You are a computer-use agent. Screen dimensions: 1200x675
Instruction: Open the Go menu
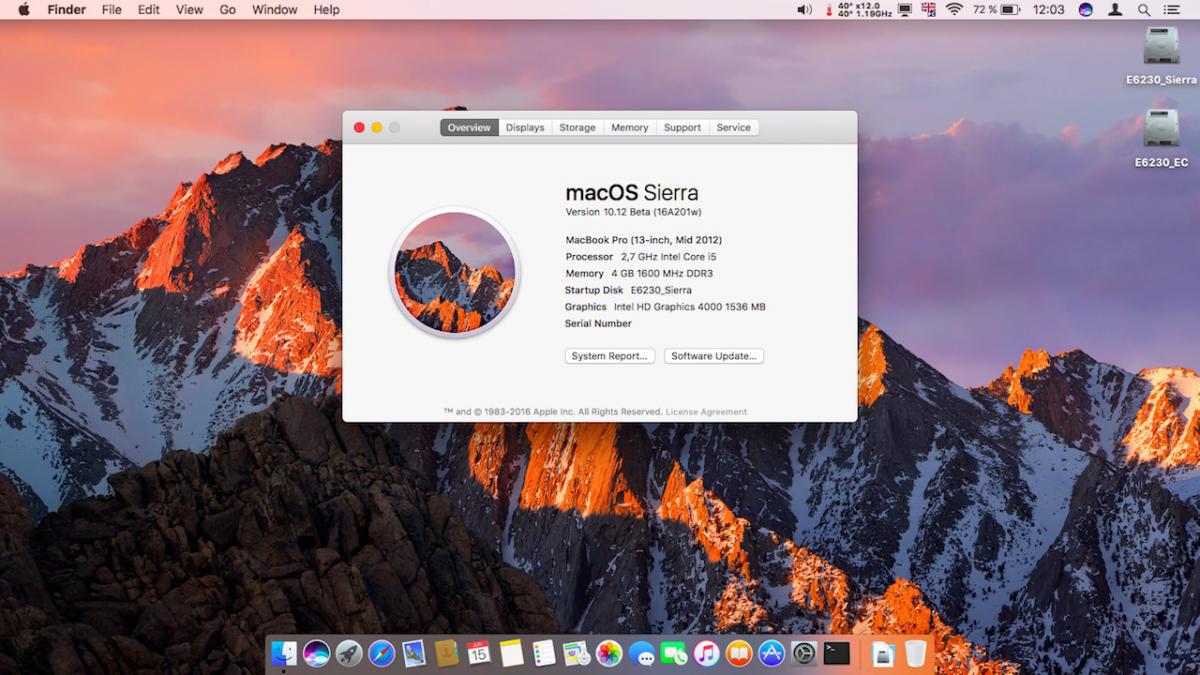click(x=227, y=9)
